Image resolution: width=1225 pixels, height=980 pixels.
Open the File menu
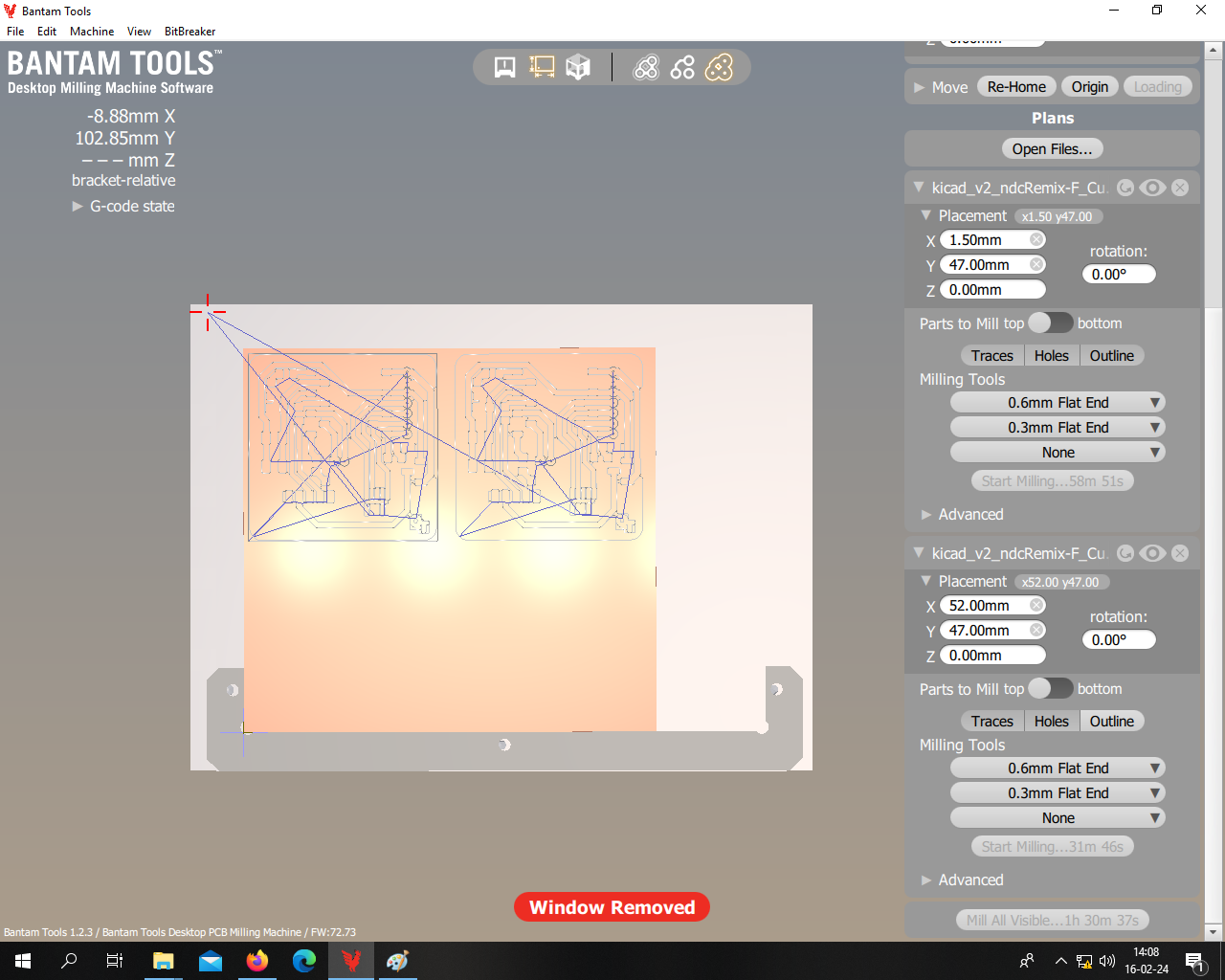(x=15, y=32)
